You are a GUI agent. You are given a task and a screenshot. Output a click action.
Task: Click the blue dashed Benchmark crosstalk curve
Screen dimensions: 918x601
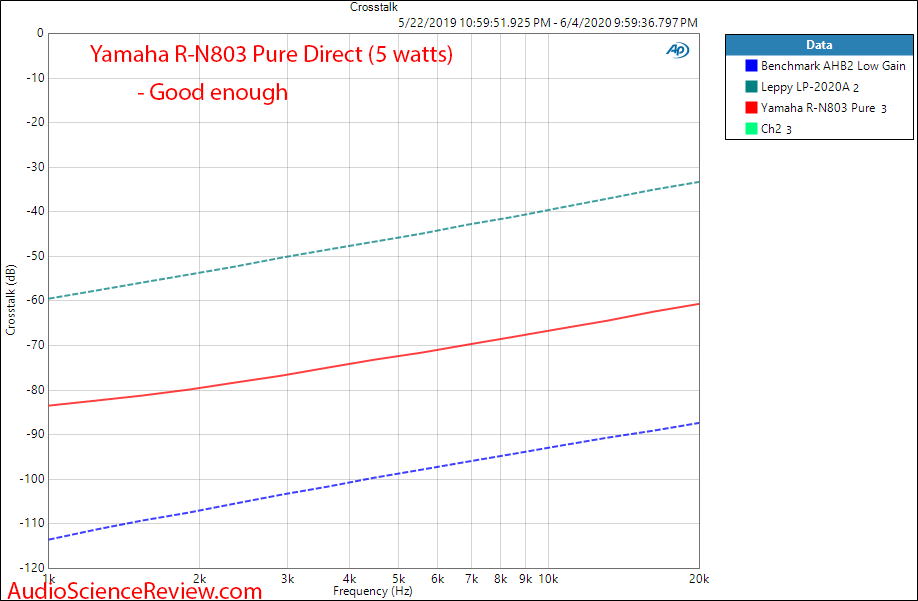pos(374,482)
